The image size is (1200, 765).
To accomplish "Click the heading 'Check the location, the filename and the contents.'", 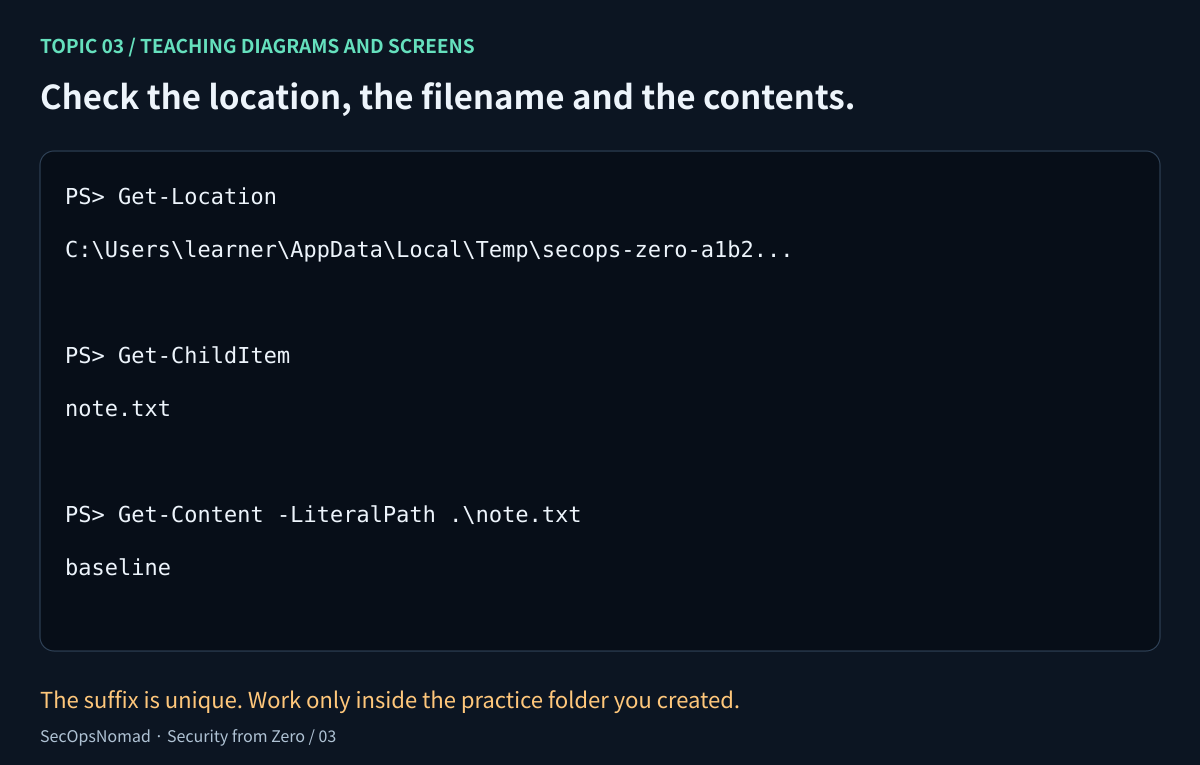I will tap(447, 97).
